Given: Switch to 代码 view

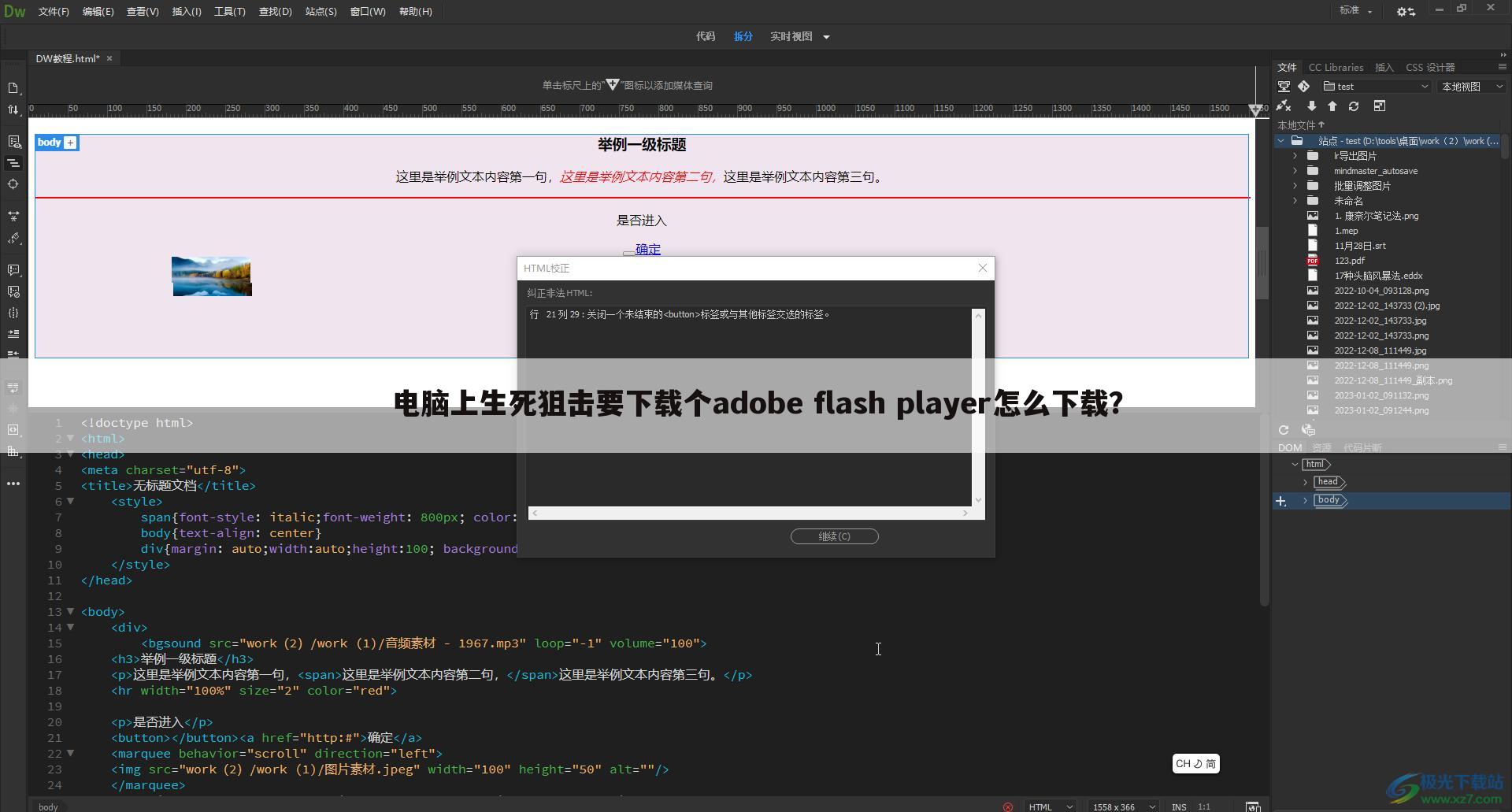Looking at the screenshot, I should click(x=706, y=36).
